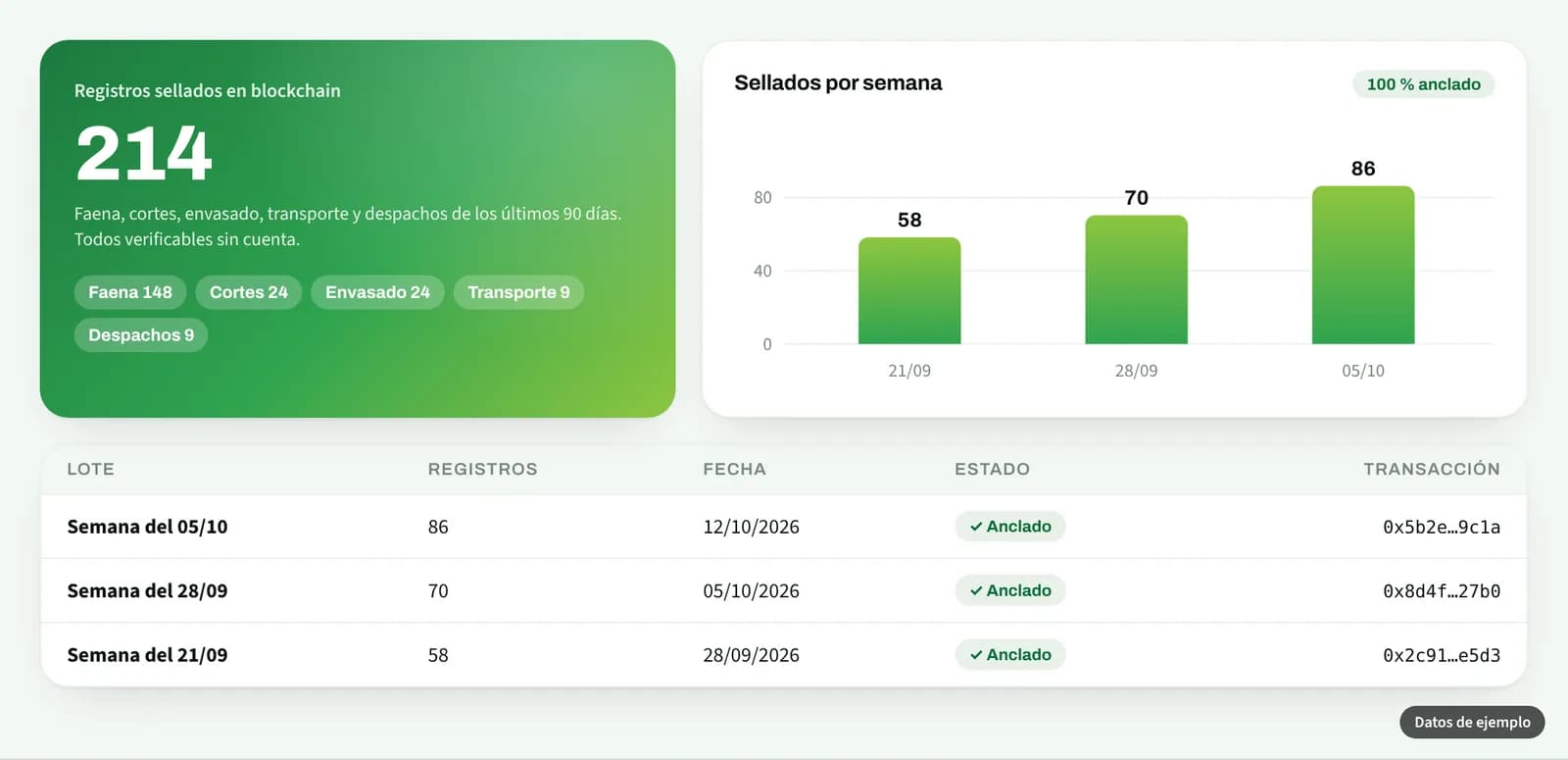Click registros value 58 in the table
1568x760 pixels.
pos(438,655)
